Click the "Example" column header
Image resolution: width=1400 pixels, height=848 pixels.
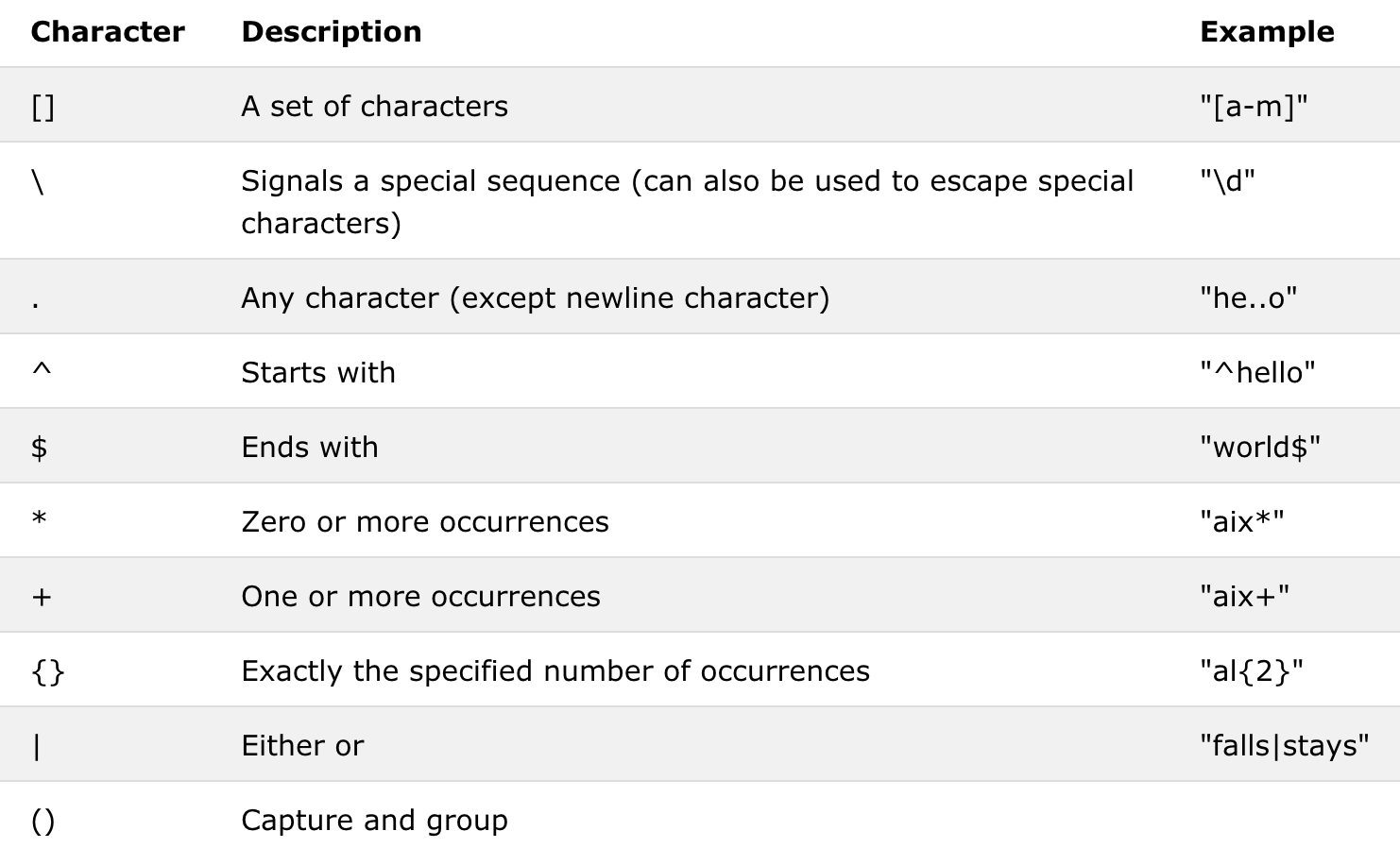click(1266, 32)
